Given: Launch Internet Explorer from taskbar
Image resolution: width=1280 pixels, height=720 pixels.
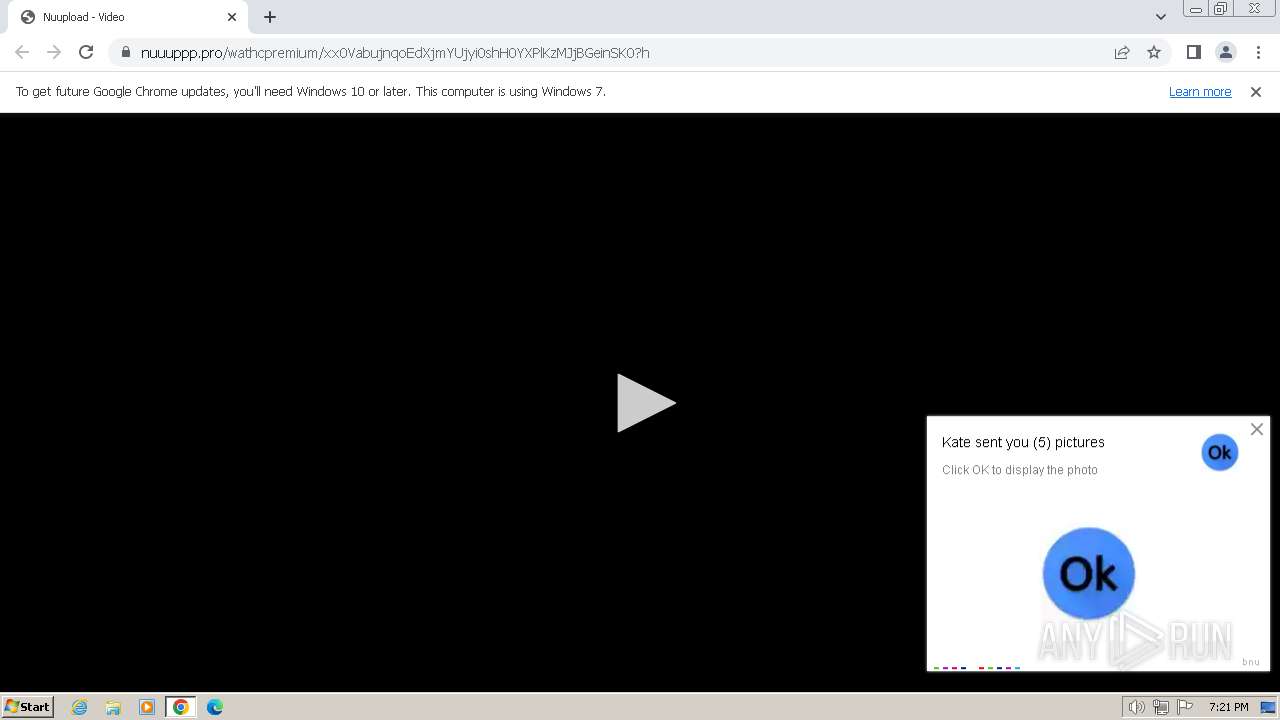Looking at the screenshot, I should coord(79,707).
